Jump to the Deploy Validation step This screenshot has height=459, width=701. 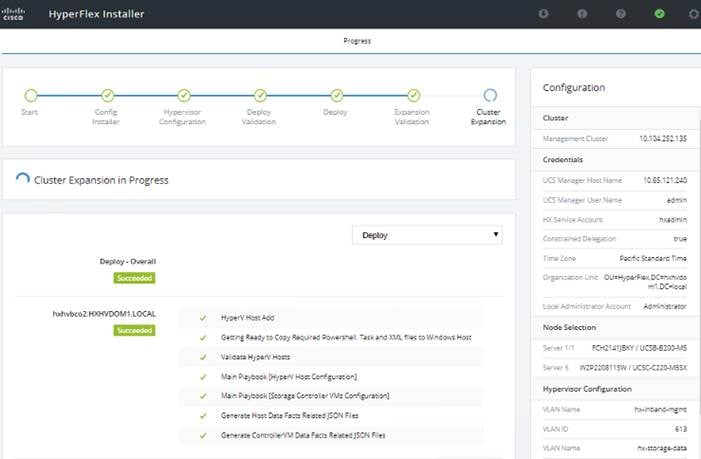coord(260,95)
